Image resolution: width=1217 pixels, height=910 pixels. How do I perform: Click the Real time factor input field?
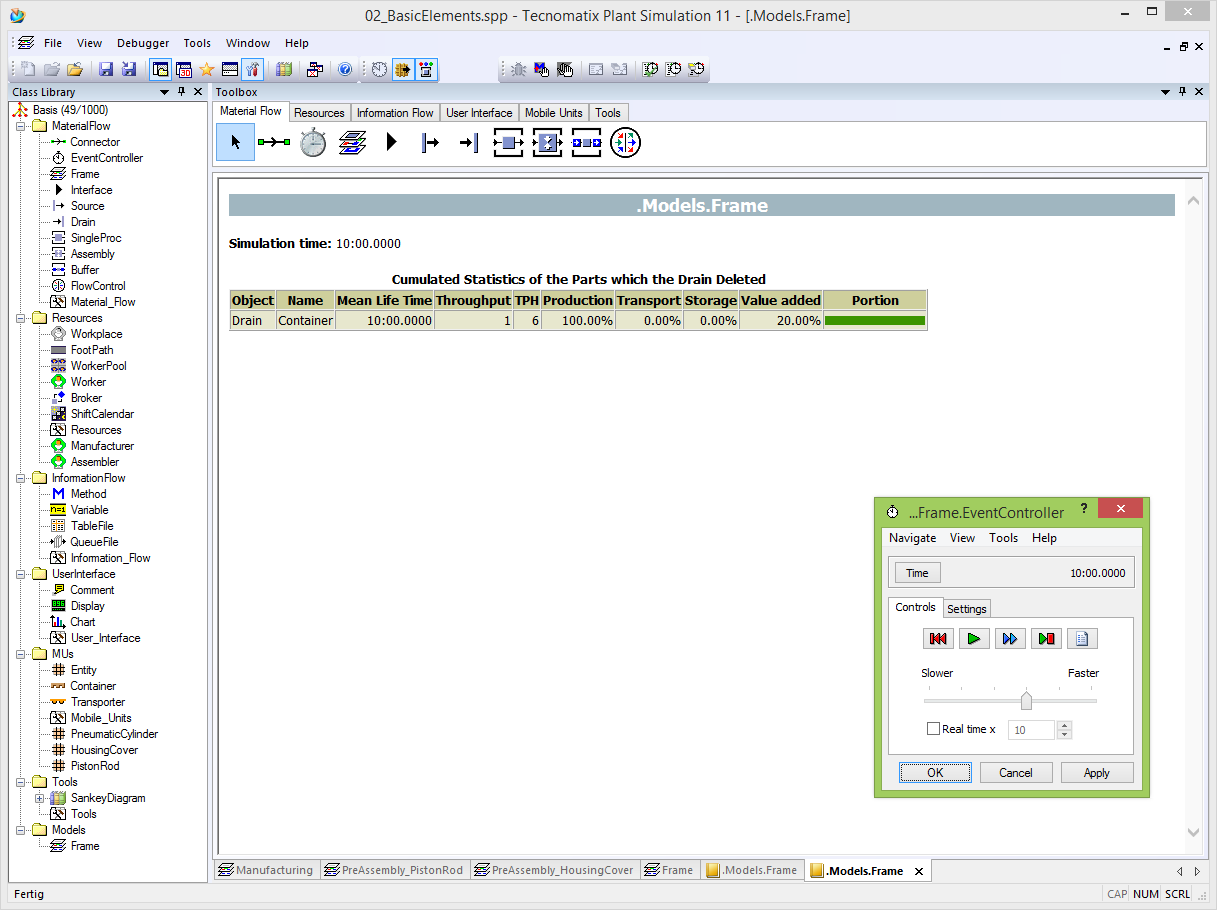pyautogui.click(x=1032, y=730)
